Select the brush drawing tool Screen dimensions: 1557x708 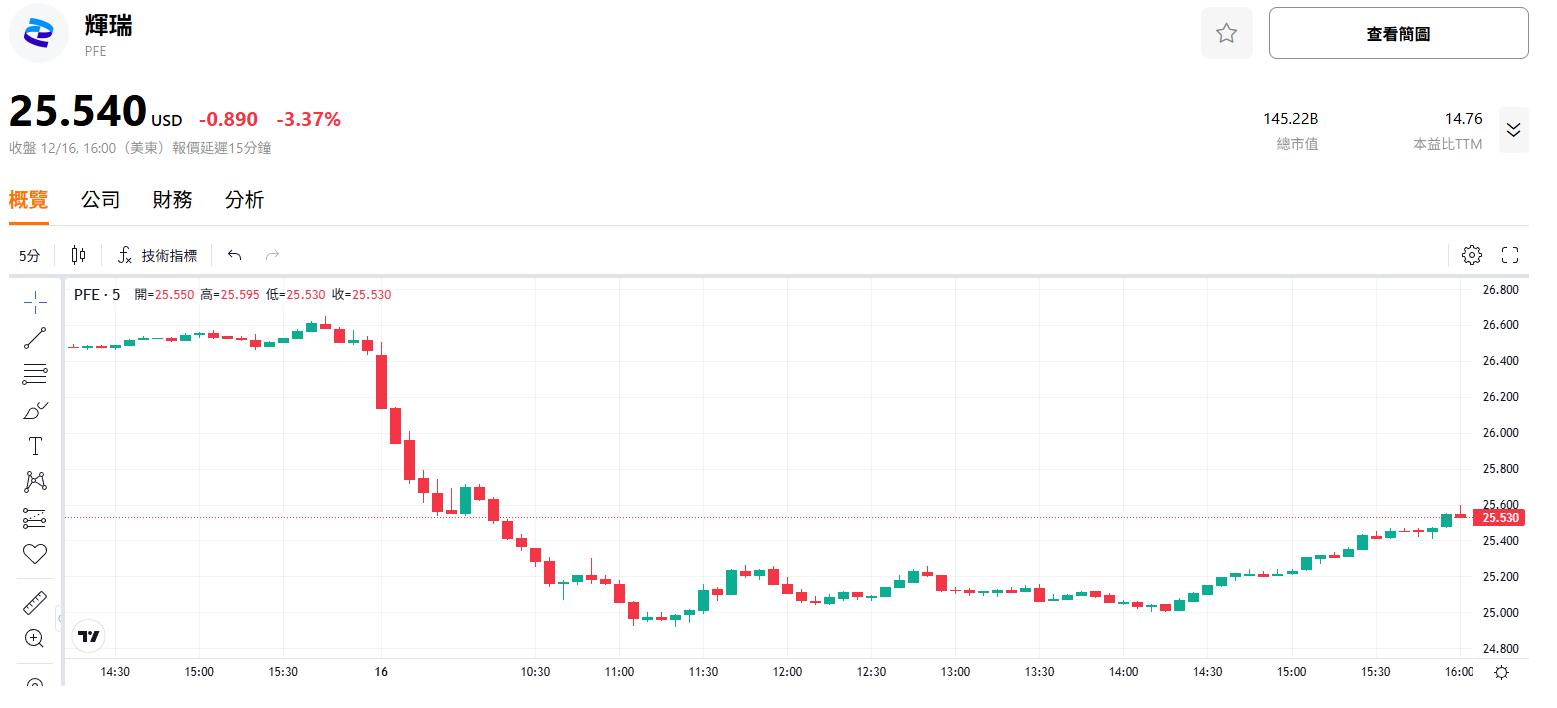coord(35,410)
